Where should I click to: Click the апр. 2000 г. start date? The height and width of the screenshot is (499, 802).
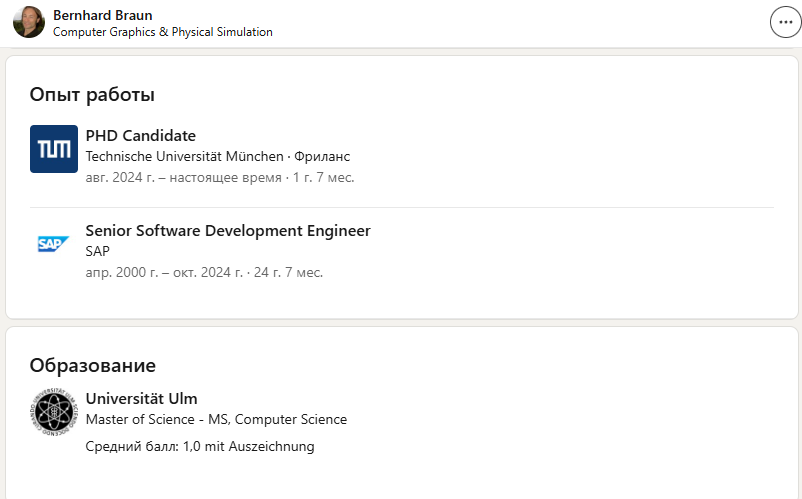point(127,272)
